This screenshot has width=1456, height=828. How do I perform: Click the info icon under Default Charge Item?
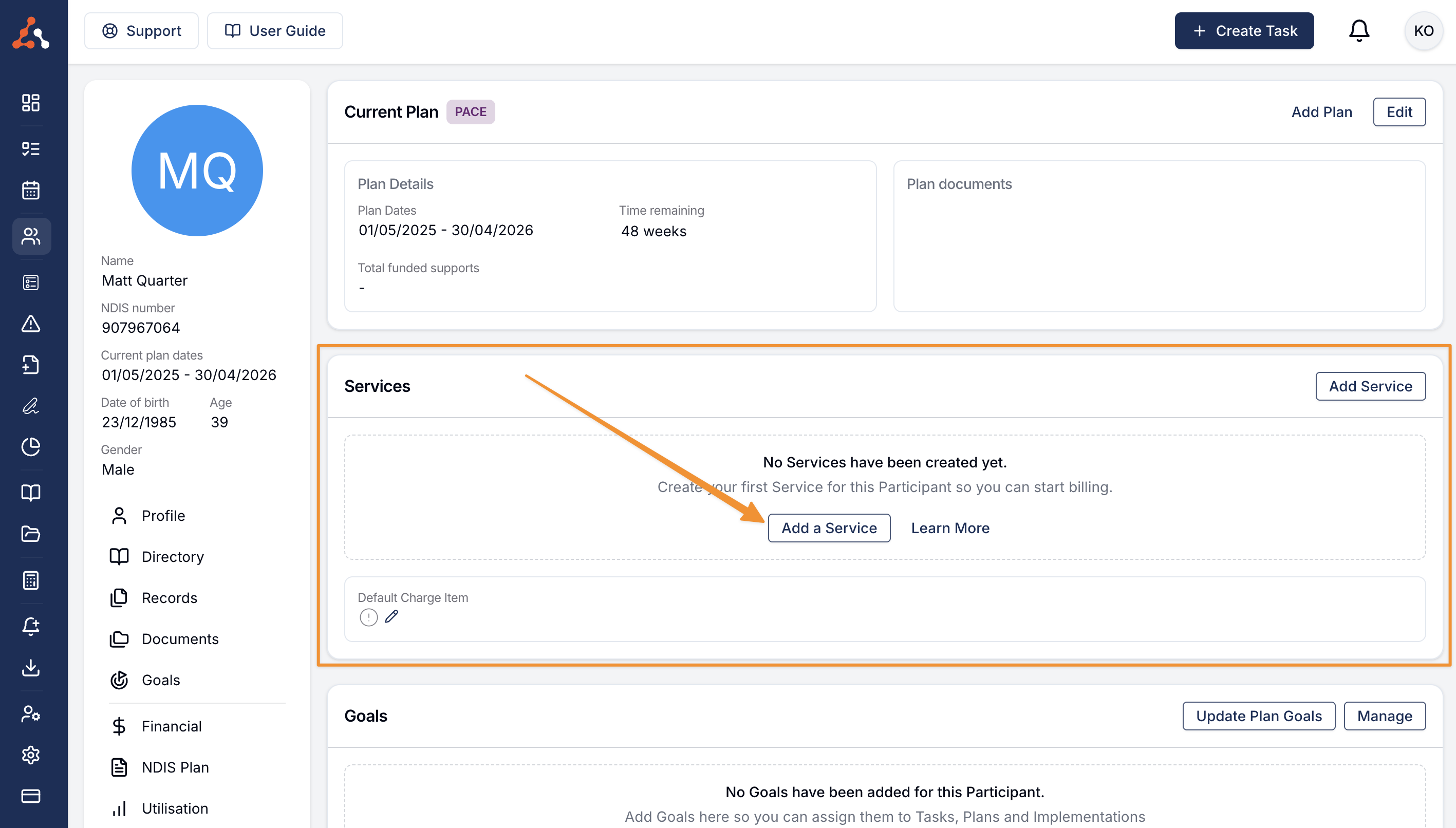pos(368,617)
